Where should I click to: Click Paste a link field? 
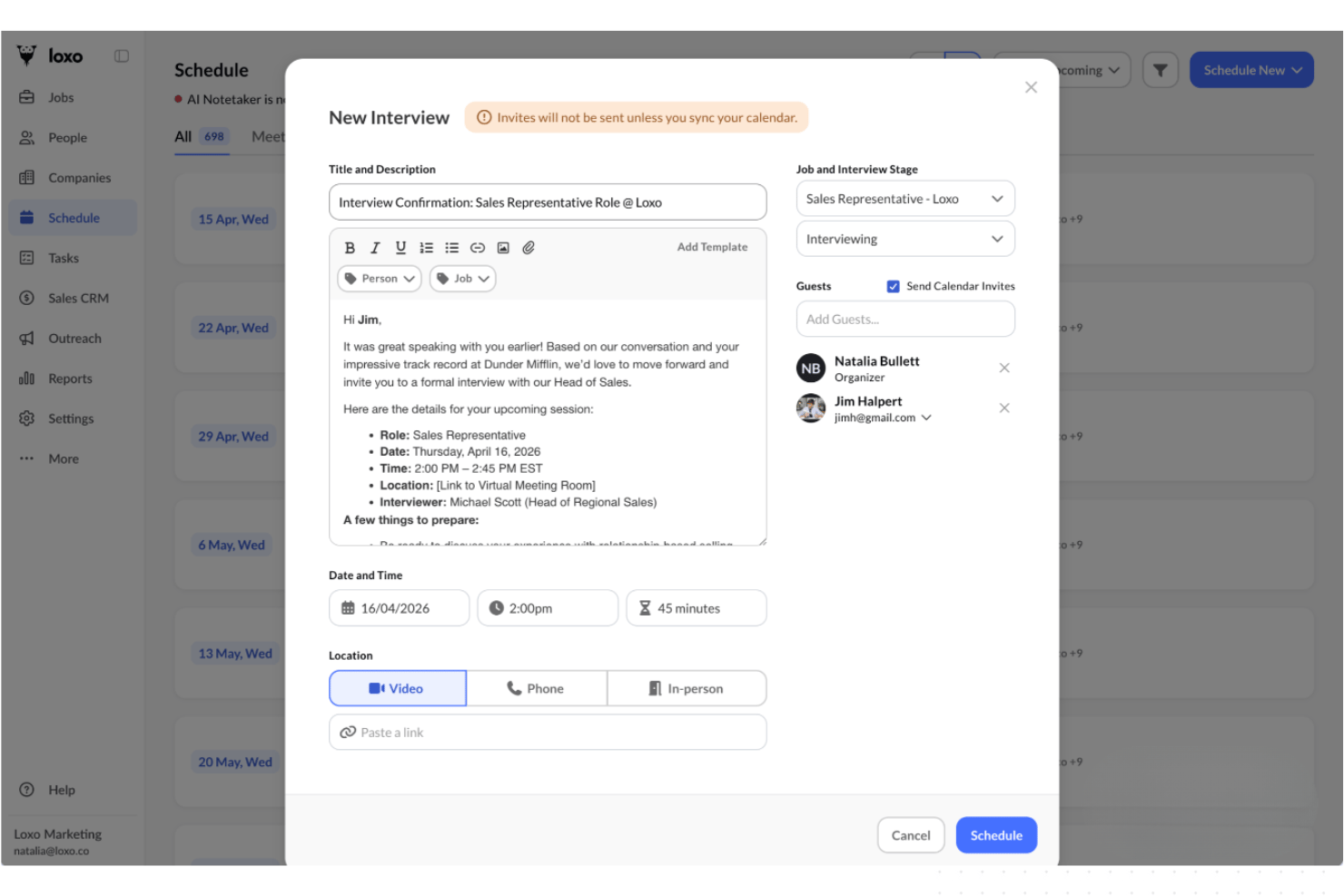[x=548, y=733]
